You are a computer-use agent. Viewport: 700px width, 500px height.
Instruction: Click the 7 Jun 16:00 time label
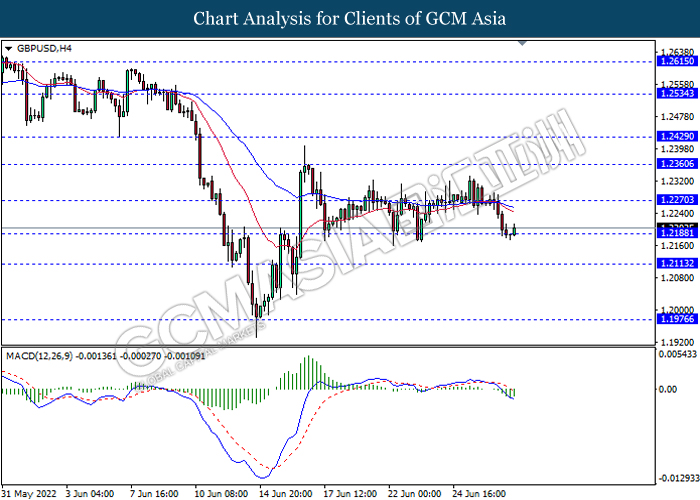pos(154,493)
